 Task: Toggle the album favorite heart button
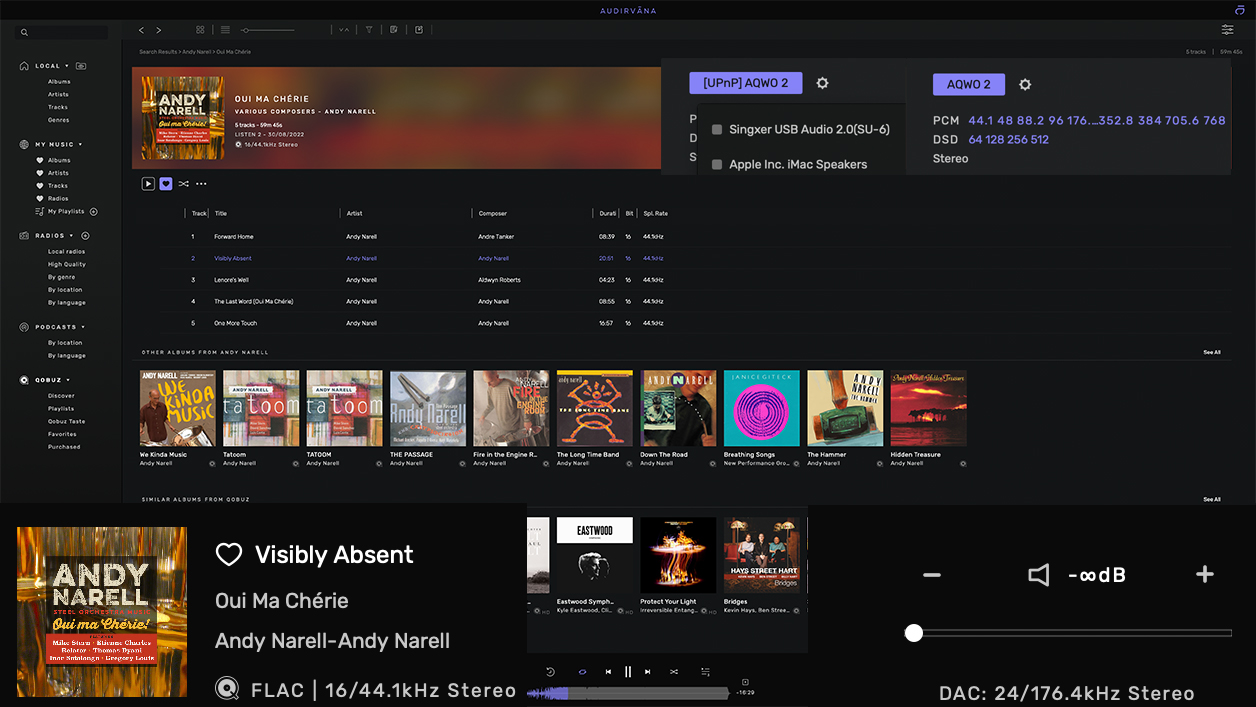(166, 184)
